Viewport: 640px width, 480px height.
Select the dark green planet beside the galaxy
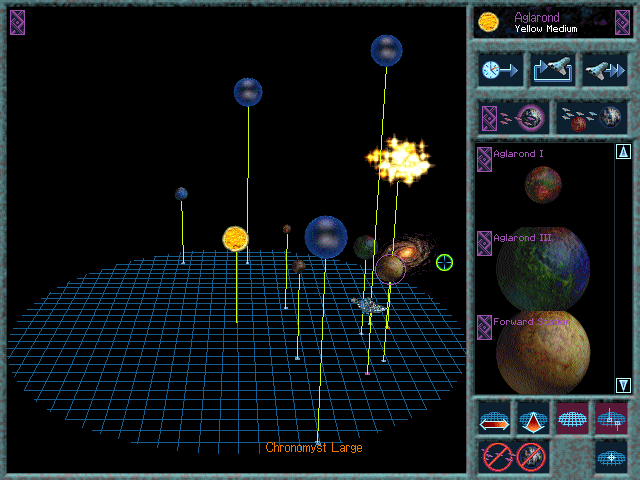pyautogui.click(x=364, y=247)
